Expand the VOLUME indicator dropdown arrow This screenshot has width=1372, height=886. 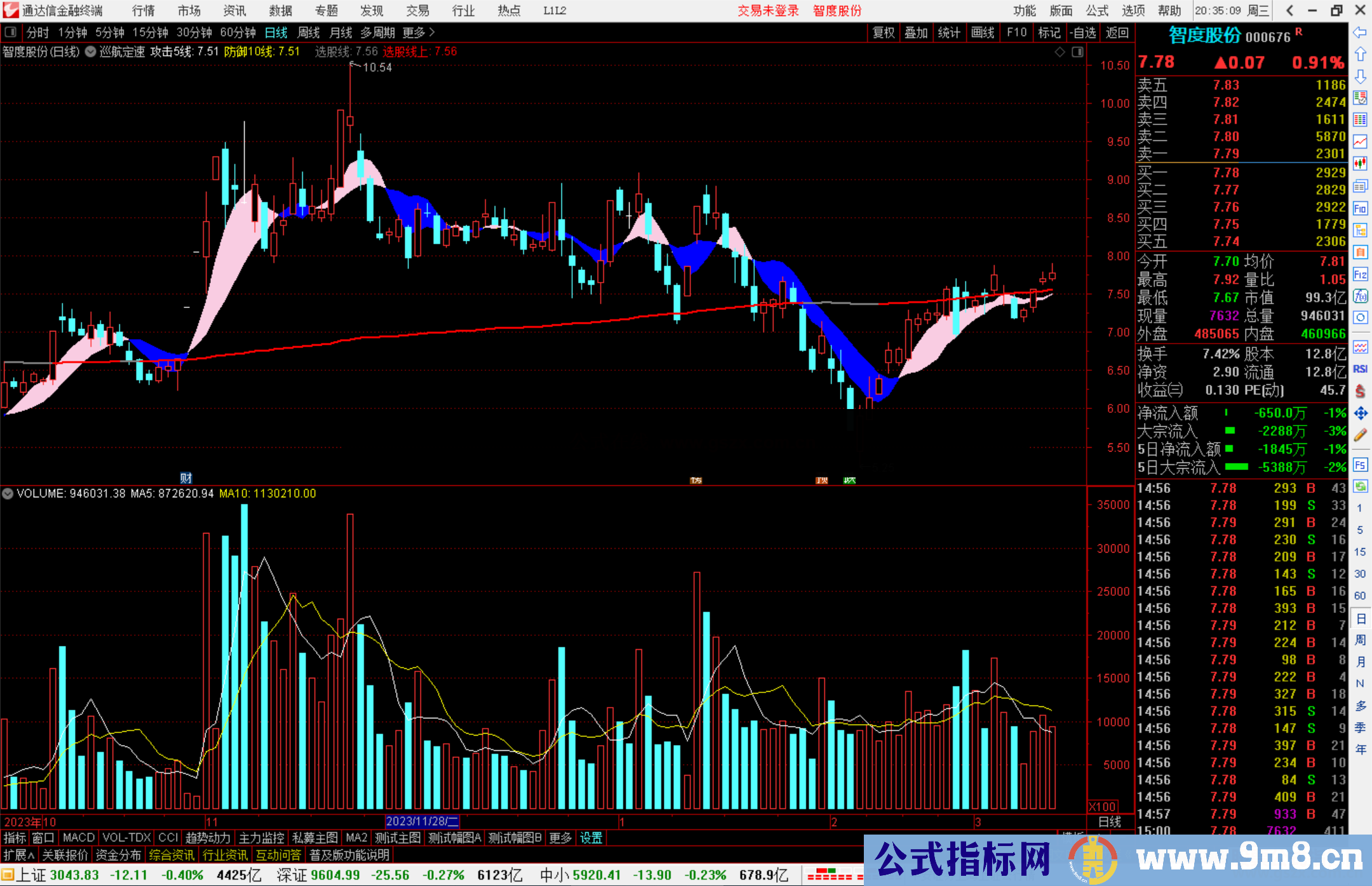pyautogui.click(x=8, y=493)
